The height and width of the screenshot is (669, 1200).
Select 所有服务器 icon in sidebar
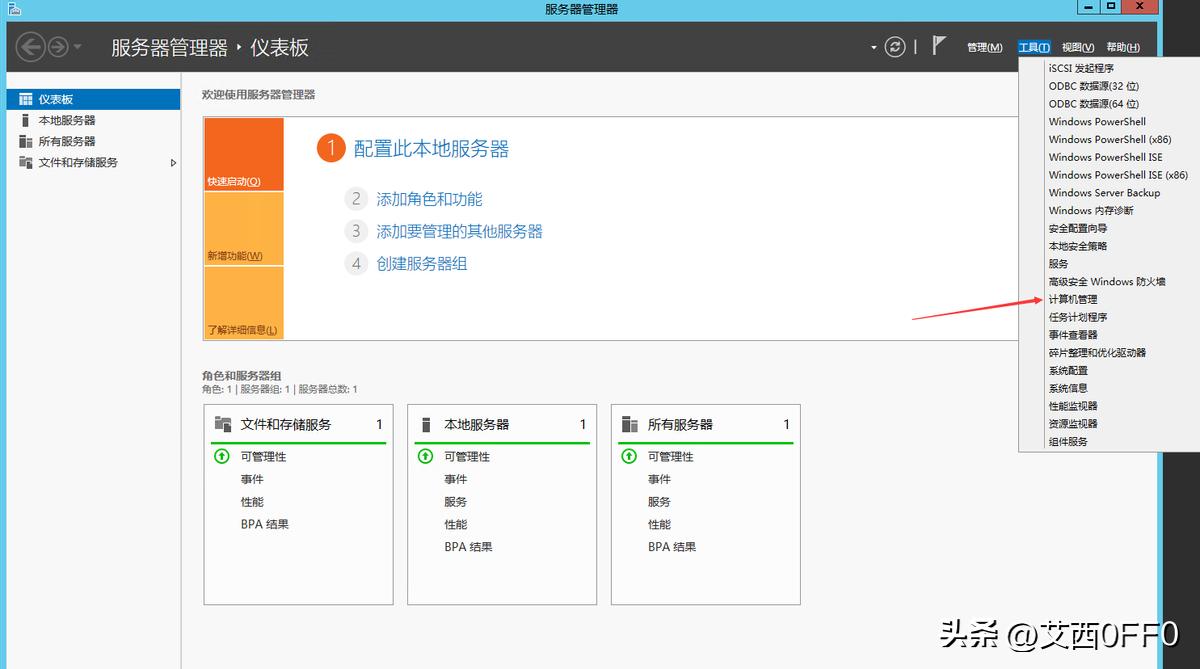pos(24,140)
